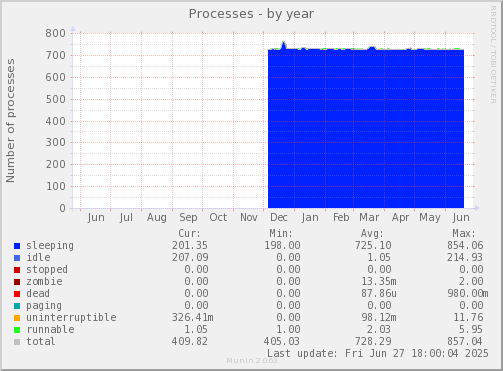
Task: Select the 'idle' legend label
Action: click(38, 257)
